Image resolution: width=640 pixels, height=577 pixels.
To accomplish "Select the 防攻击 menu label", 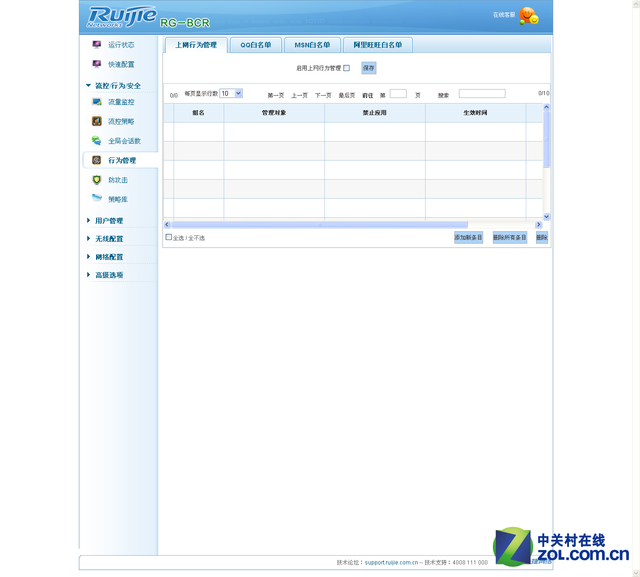I will tap(118, 180).
